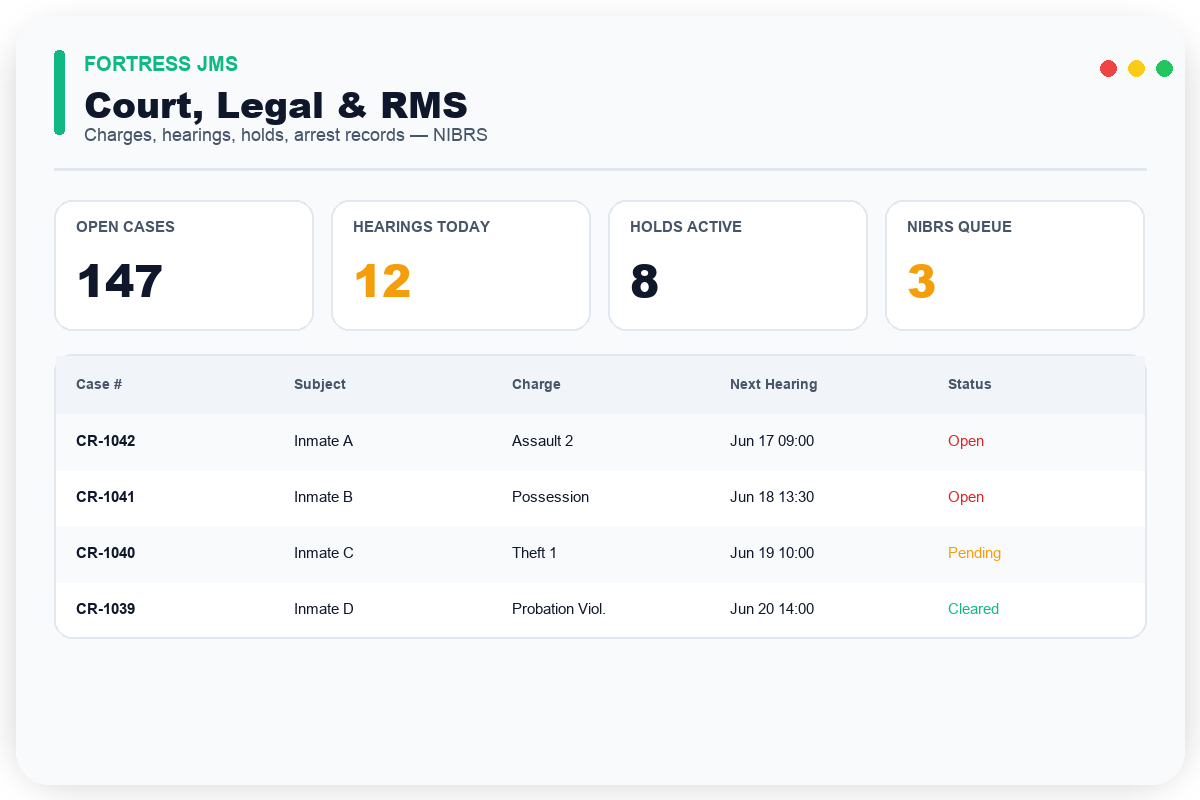Click subject Inmate A
This screenshot has height=800, width=1200.
(x=323, y=441)
